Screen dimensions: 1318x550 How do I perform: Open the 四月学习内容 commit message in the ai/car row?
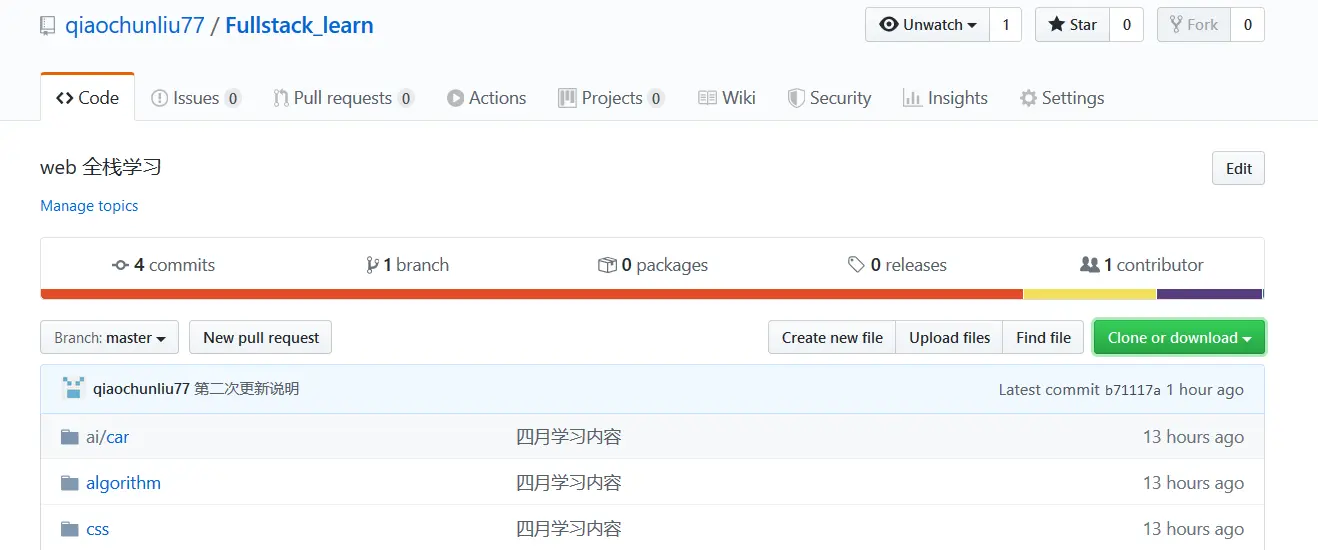pos(569,437)
